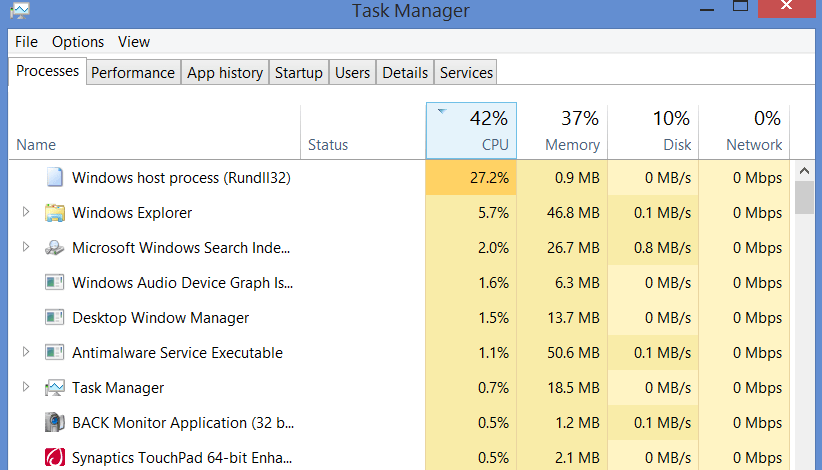
Task: Click the Desktop Window Manager icon
Action: pyautogui.click(x=55, y=318)
